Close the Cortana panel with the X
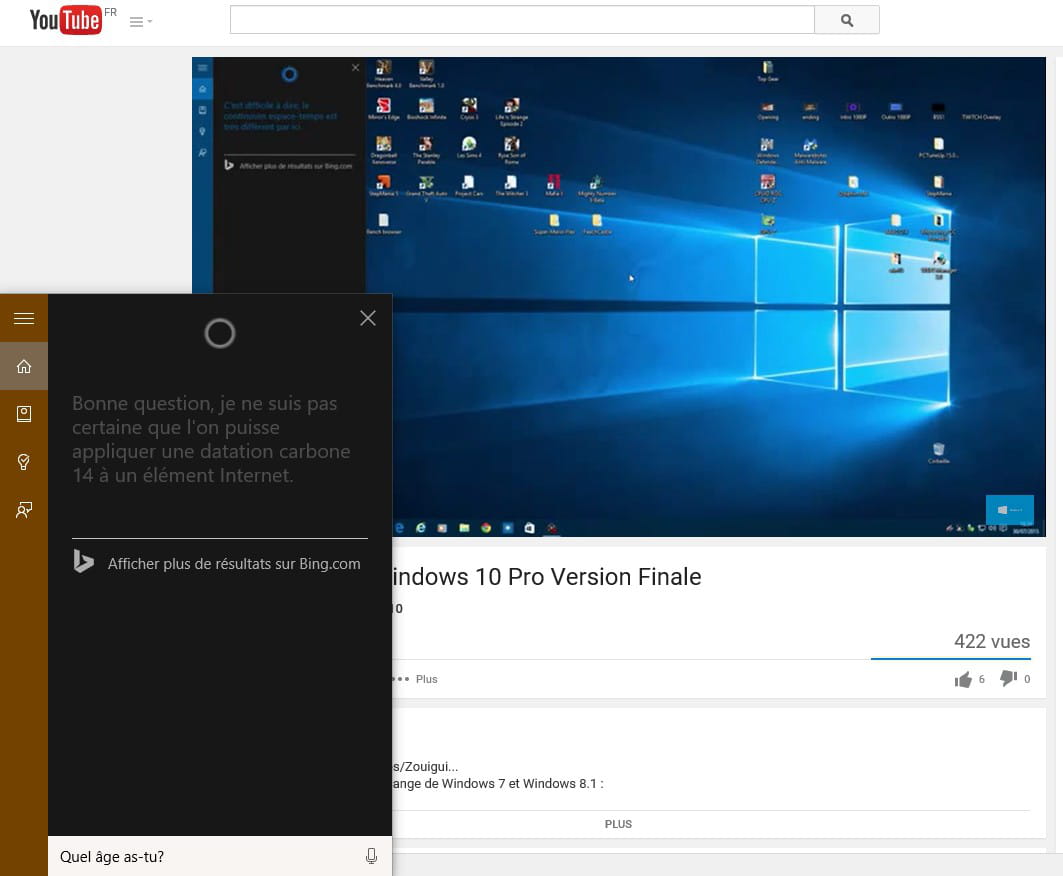The height and width of the screenshot is (876, 1063). [368, 318]
